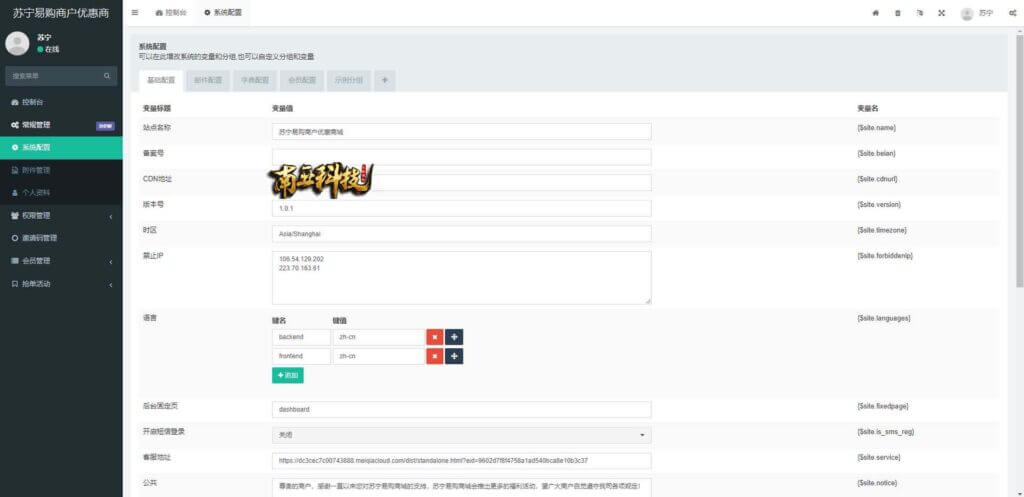This screenshot has width=1024, height=497.
Task: Click the 苏宁 user avatar in top bar
Action: click(967, 13)
